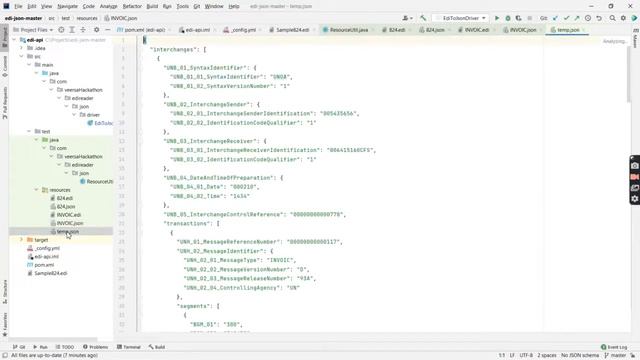
Task: Open the File menu
Action: point(18,7)
